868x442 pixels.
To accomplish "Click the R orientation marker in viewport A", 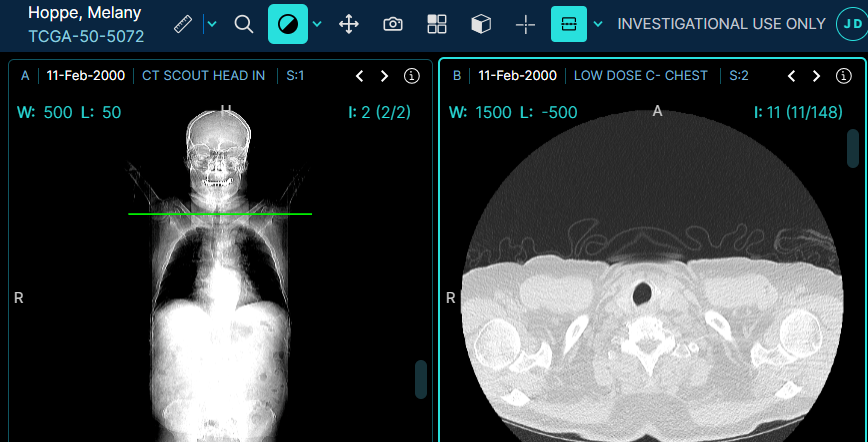I will [19, 298].
